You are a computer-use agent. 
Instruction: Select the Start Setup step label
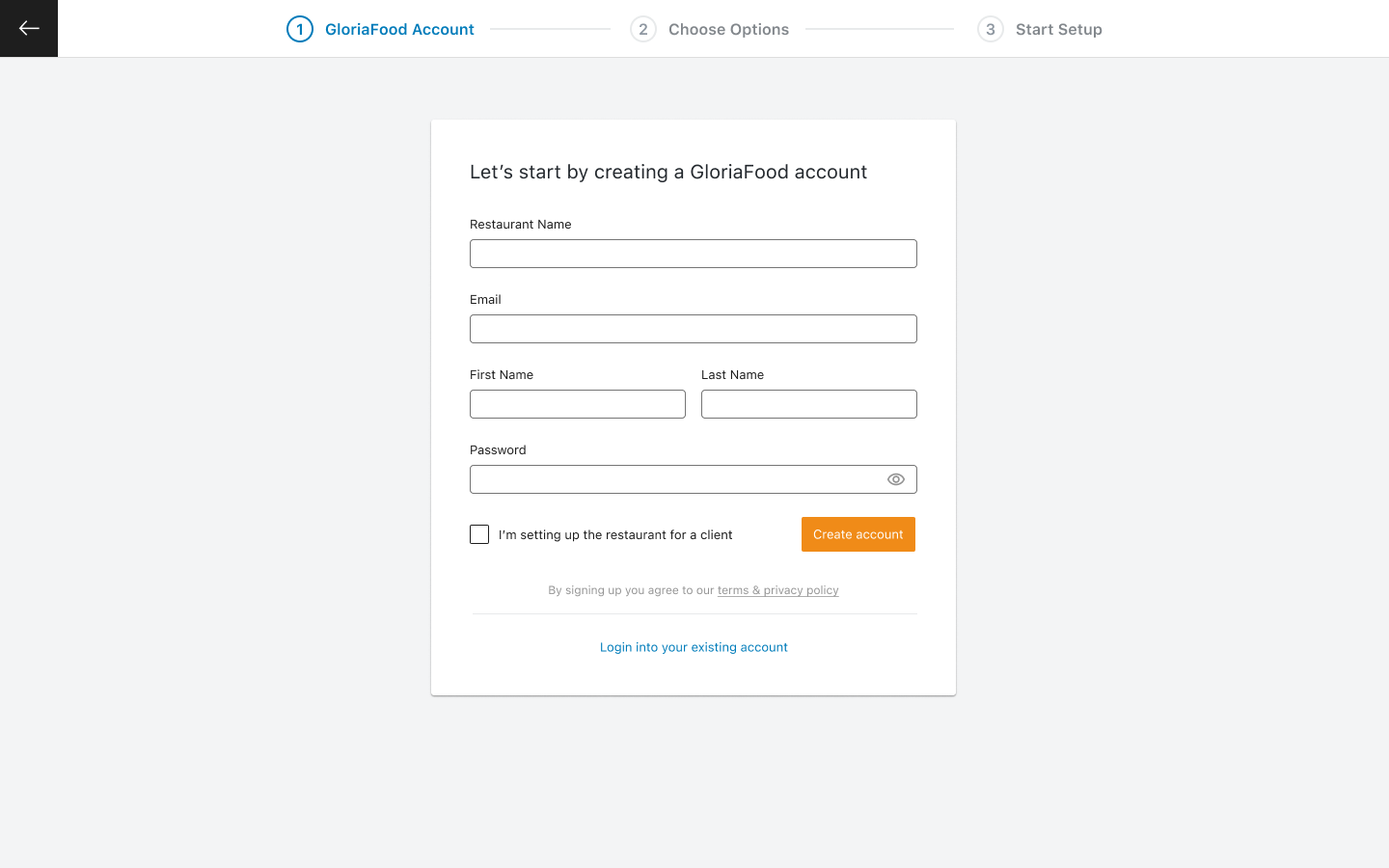pos(1058,29)
